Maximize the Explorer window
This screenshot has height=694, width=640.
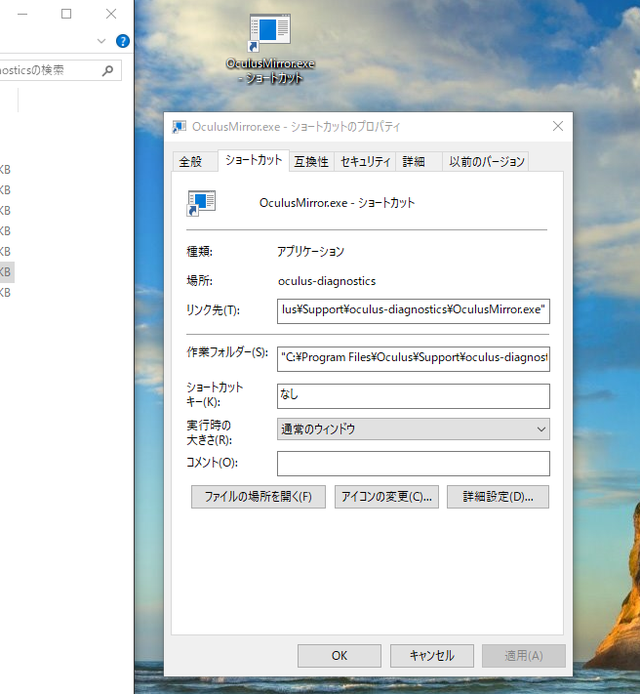pyautogui.click(x=66, y=14)
